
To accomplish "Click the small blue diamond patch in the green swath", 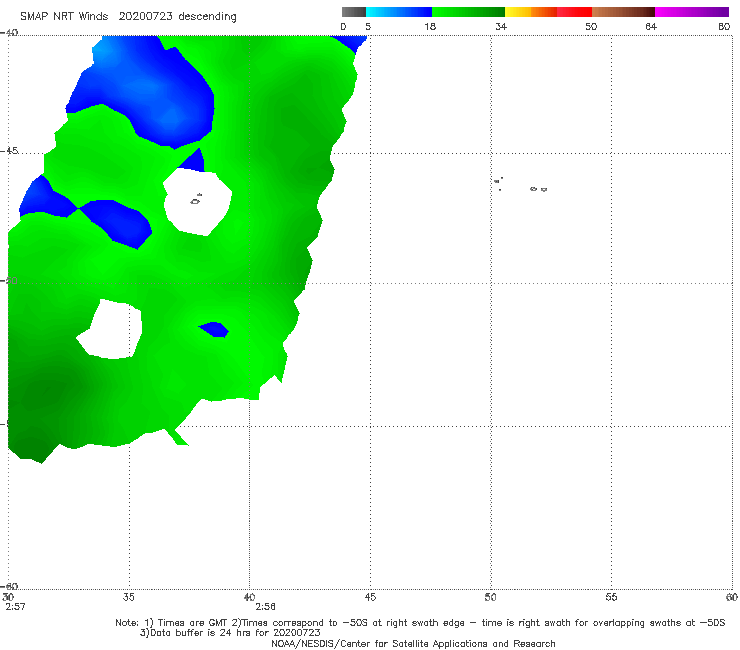I will 214,329.
